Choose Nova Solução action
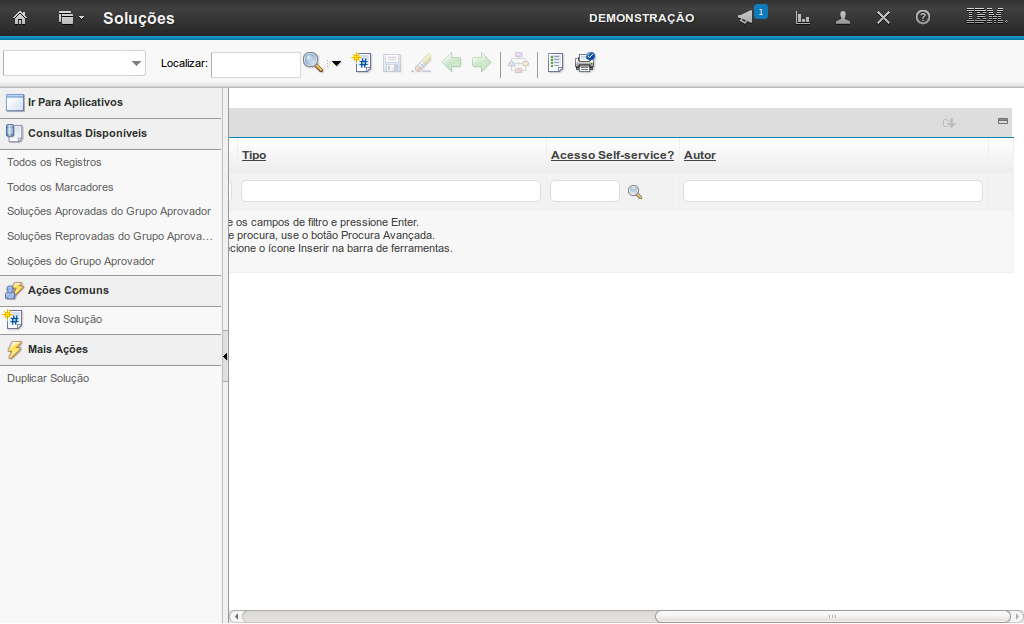This screenshot has height=624, width=1024. [x=67, y=319]
